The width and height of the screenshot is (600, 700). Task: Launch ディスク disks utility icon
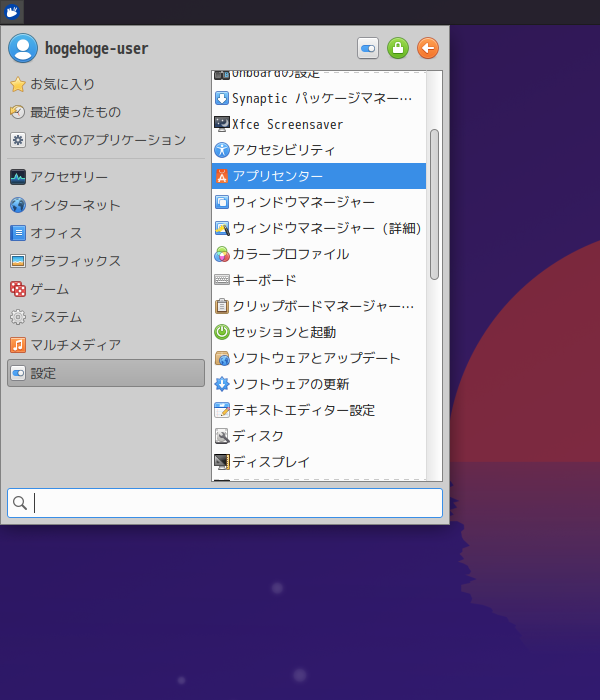tap(222, 436)
